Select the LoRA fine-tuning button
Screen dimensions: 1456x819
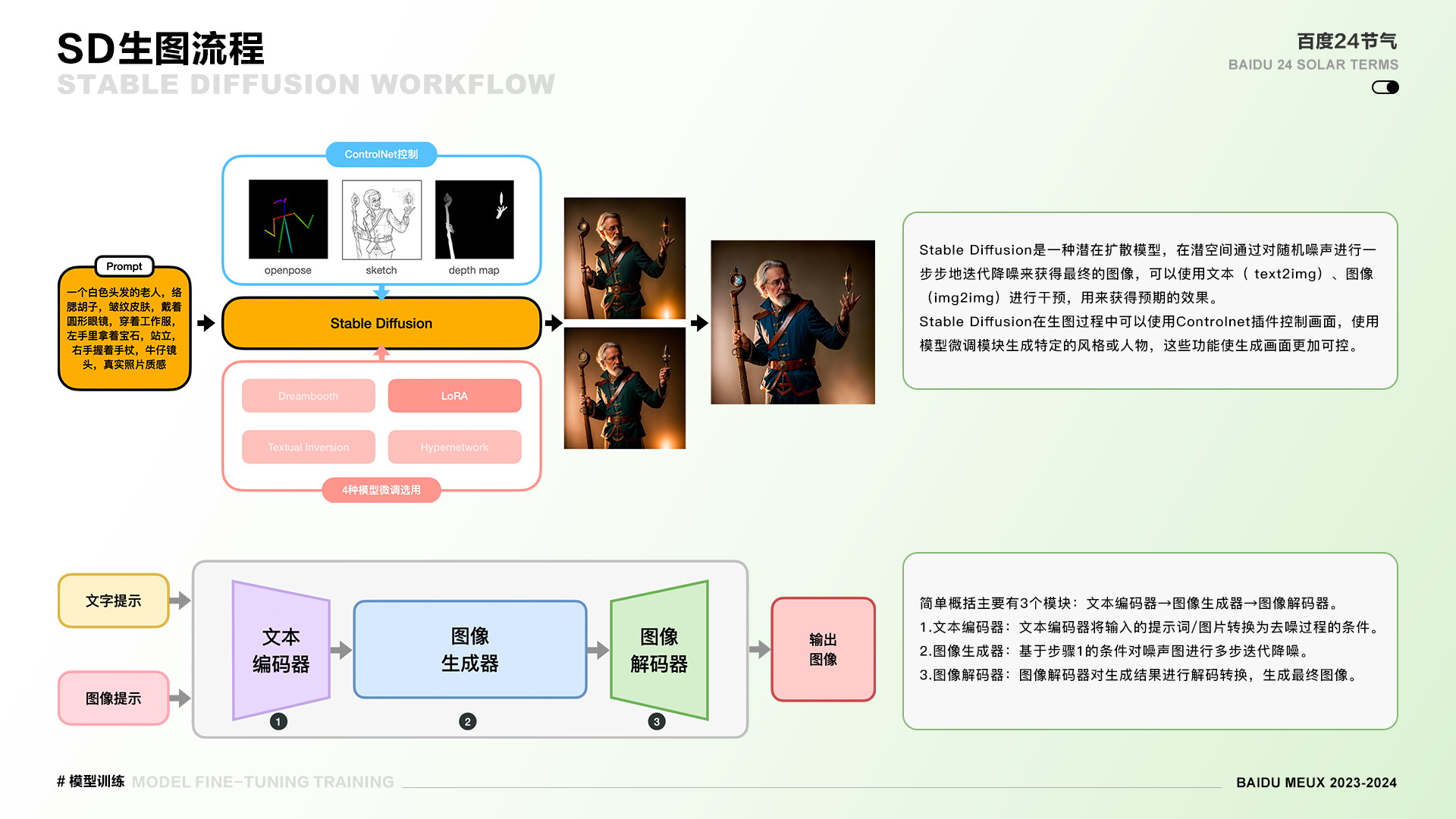[x=454, y=396]
